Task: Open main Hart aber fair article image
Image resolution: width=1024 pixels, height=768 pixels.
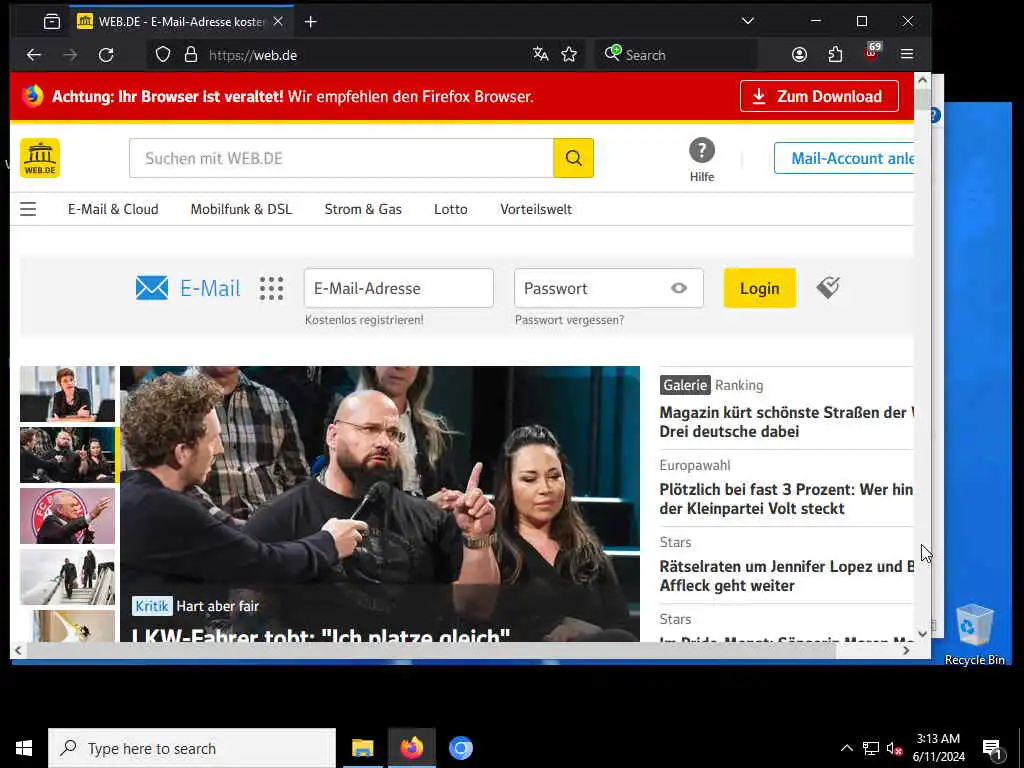Action: tap(380, 504)
